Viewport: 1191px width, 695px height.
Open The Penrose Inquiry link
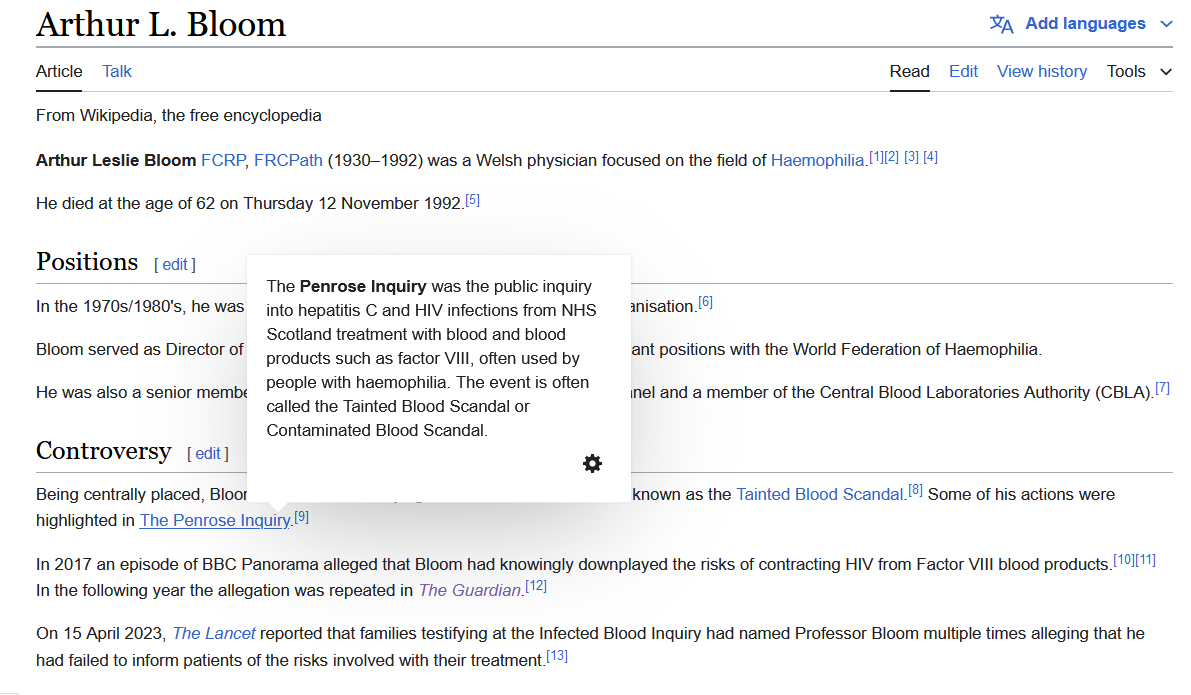coord(214,520)
